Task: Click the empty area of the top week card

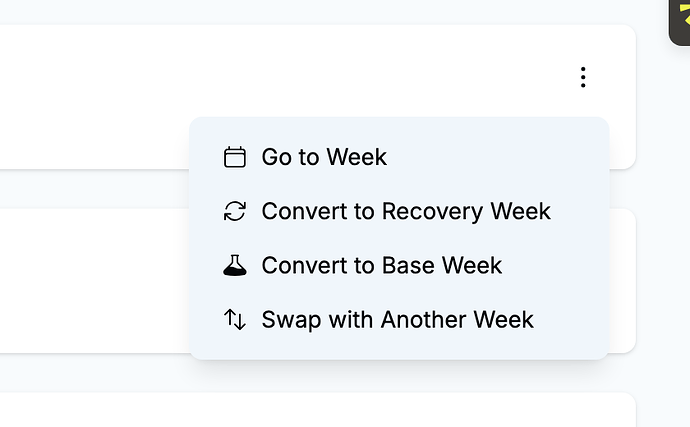Action: (x=250, y=80)
